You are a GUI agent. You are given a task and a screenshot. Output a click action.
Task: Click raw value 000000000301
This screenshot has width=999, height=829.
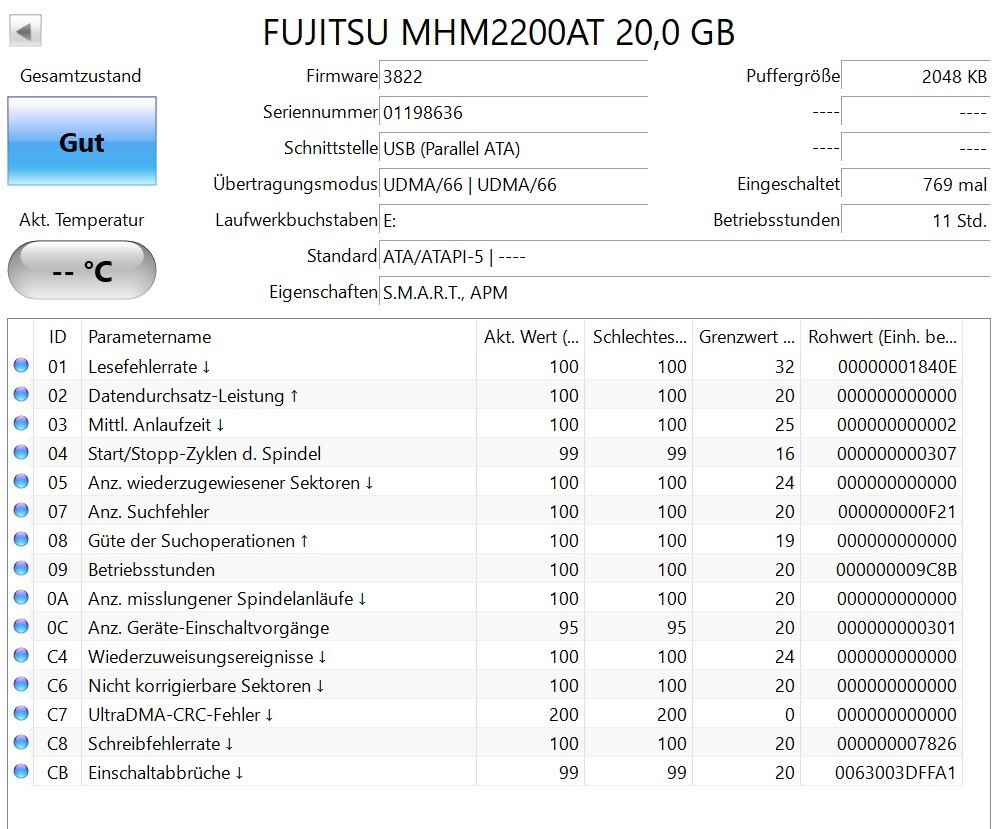pyautogui.click(x=897, y=628)
